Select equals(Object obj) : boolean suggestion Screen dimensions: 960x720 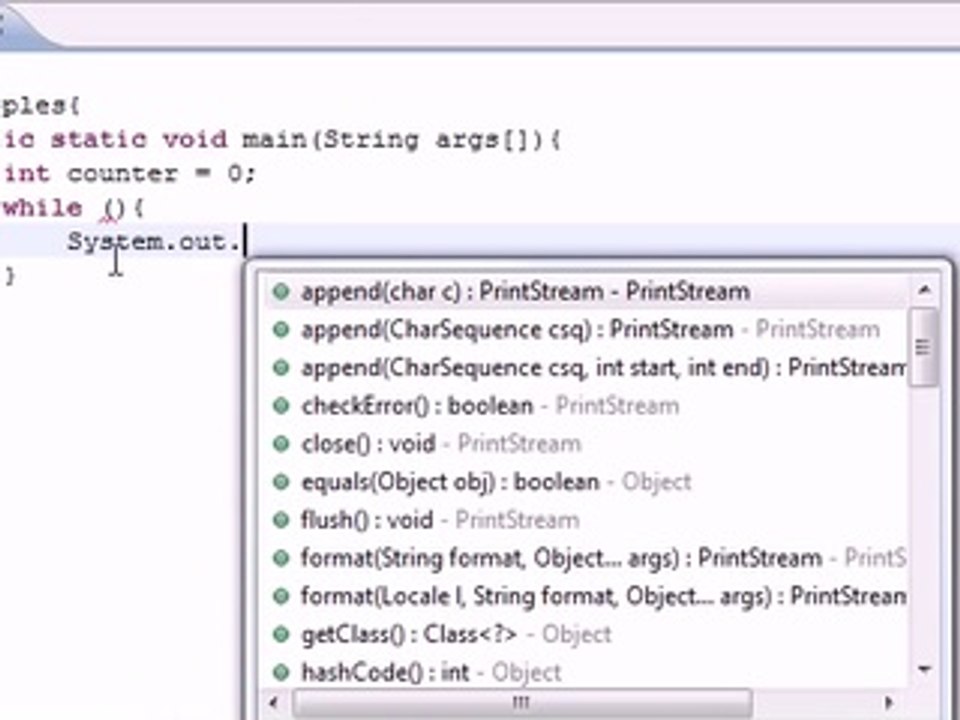587,482
